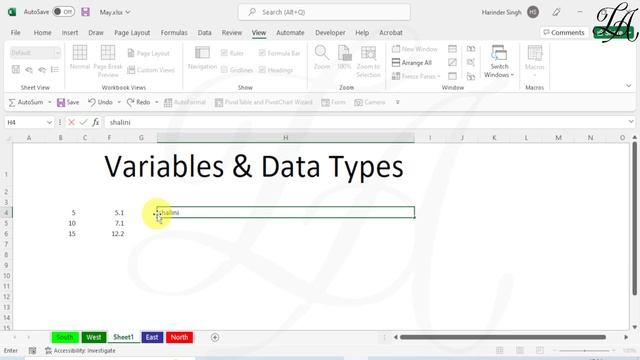Expand the Redo history dropdown
The height and width of the screenshot is (360, 640).
point(156,102)
